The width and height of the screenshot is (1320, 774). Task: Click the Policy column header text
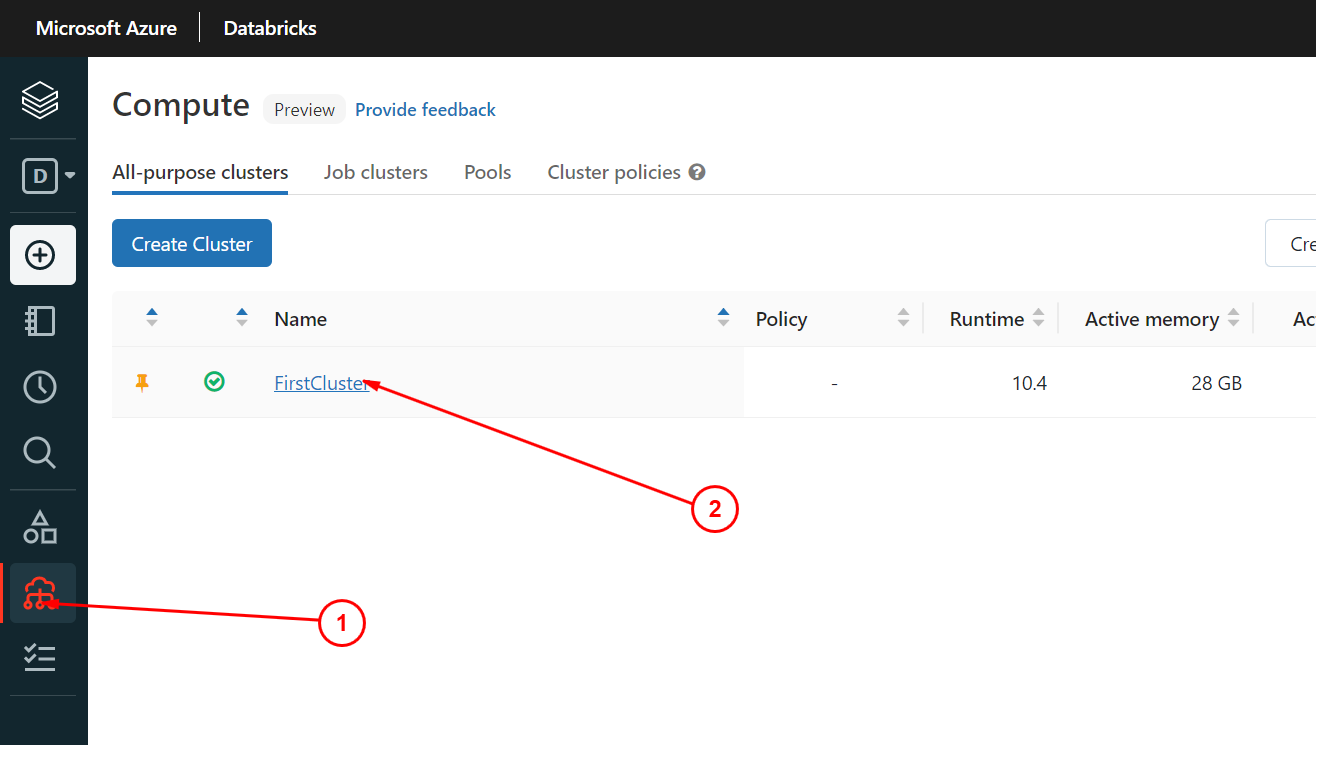pyautogui.click(x=782, y=319)
